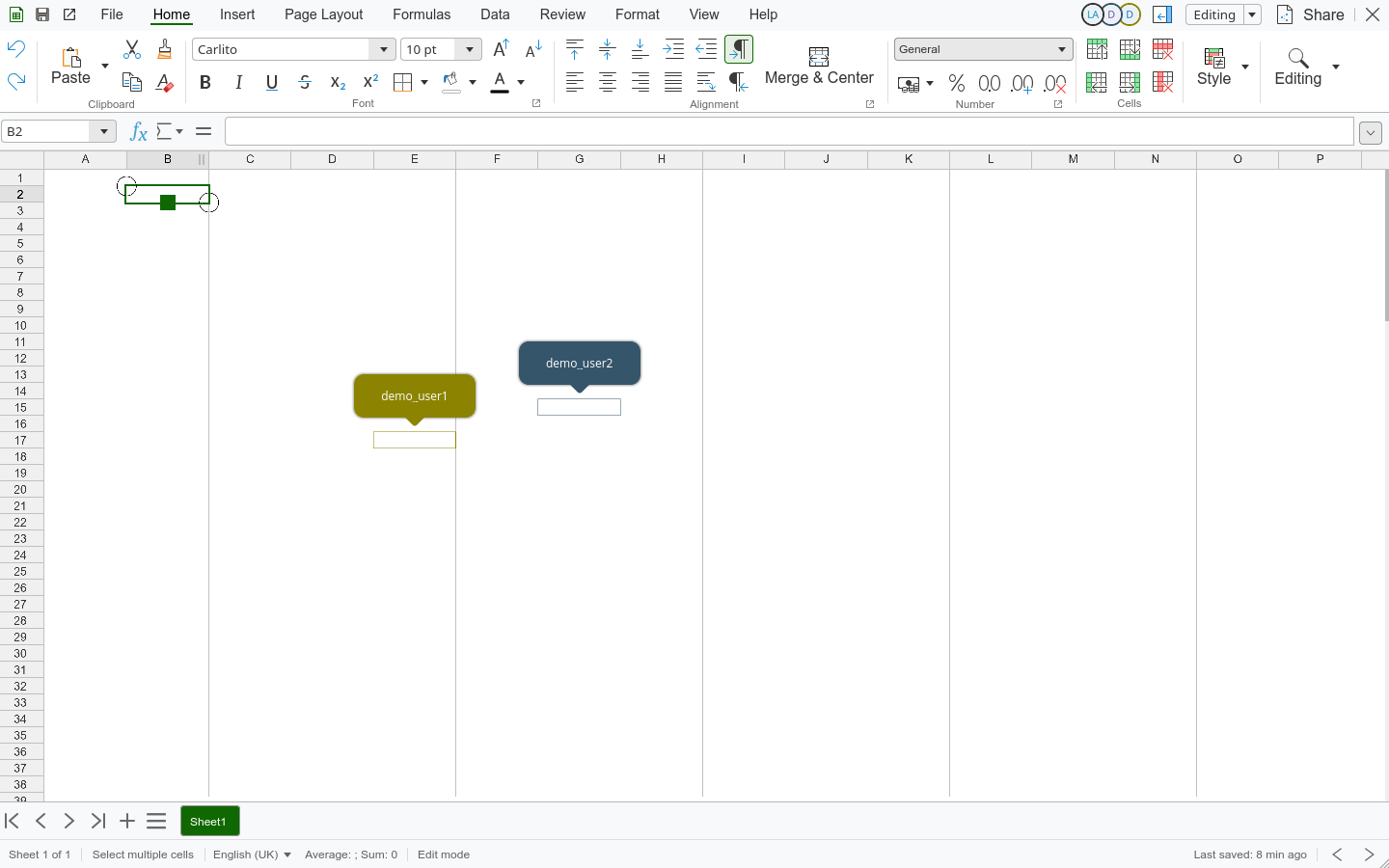This screenshot has height=868, width=1389.
Task: Format number as percent
Action: (x=957, y=84)
